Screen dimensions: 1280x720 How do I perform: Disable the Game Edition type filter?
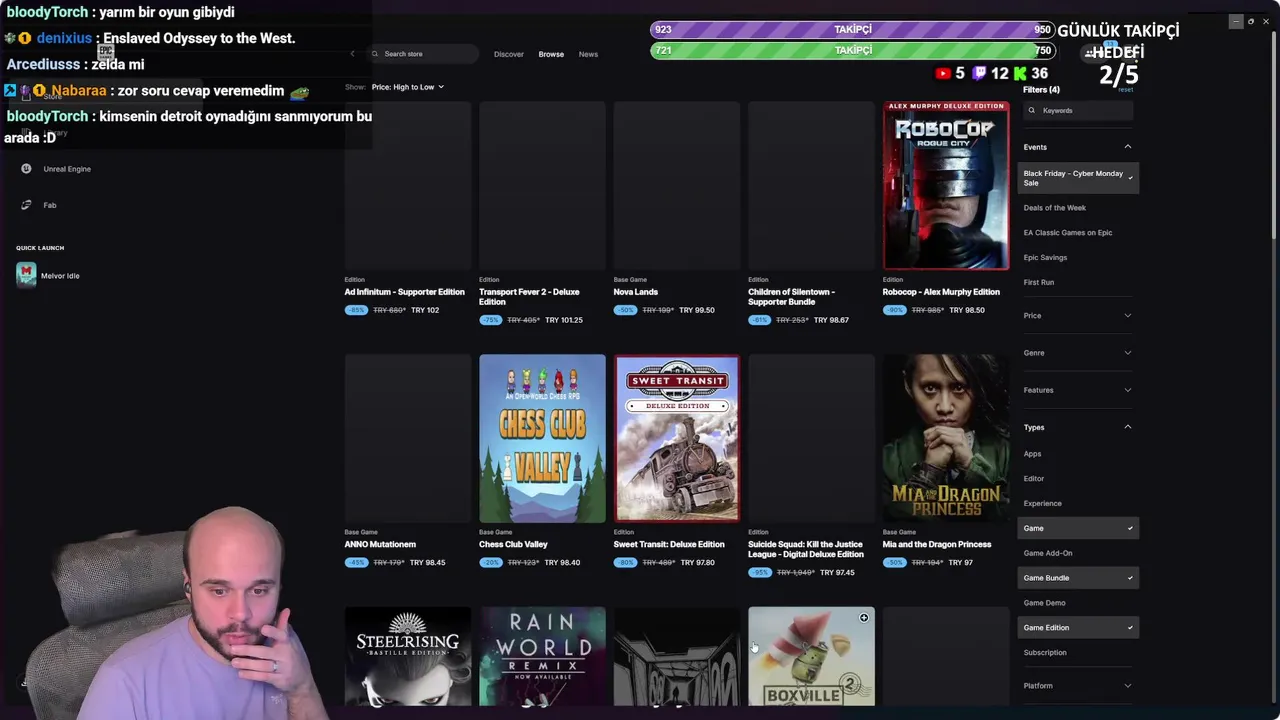(x=1078, y=628)
